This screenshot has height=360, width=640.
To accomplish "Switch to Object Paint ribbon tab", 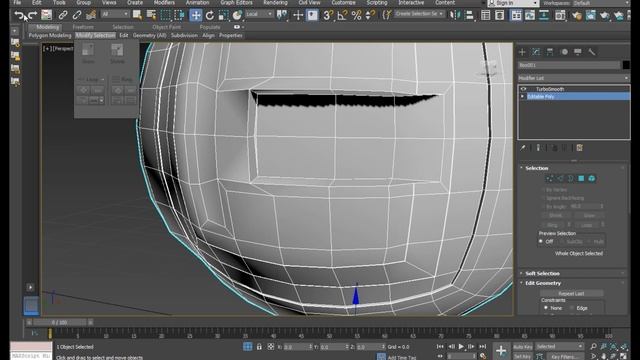I will (x=167, y=27).
